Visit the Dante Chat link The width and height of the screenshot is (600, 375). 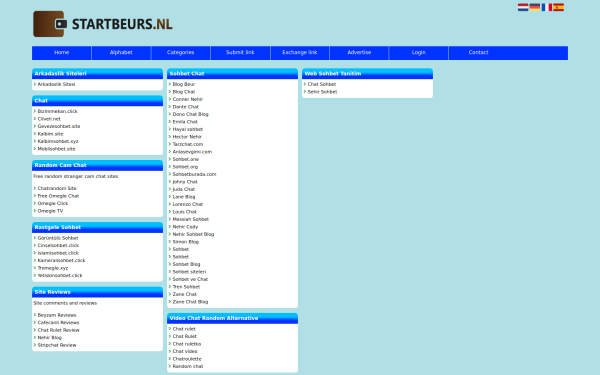pyautogui.click(x=186, y=107)
